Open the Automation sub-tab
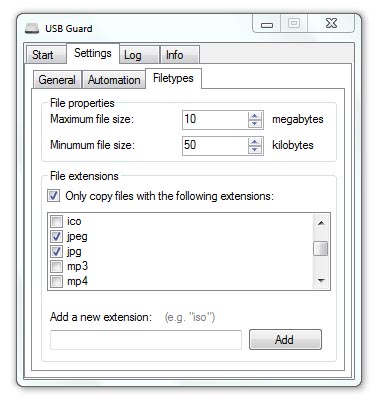Image resolution: width=380 pixels, height=400 pixels. point(114,80)
